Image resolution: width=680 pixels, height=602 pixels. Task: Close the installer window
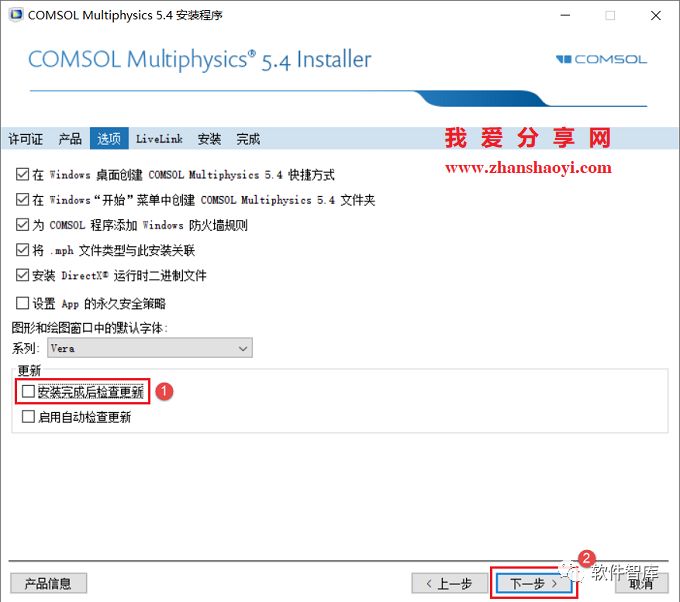click(656, 15)
